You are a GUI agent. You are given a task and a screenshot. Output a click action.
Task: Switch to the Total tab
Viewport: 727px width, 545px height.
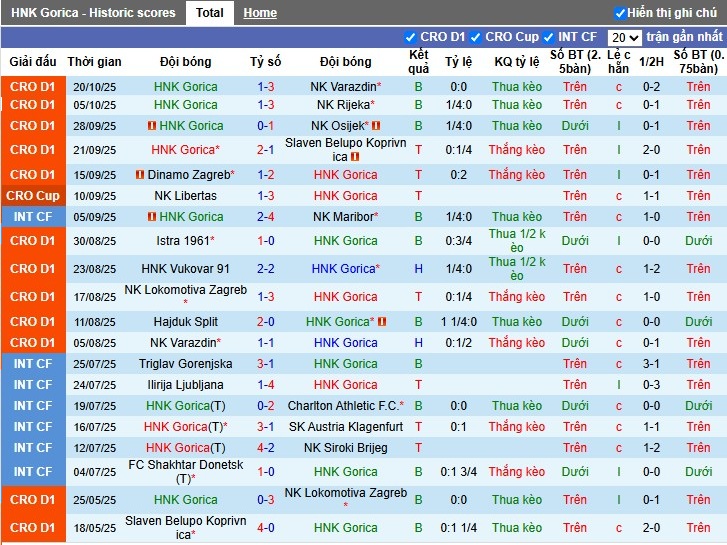click(210, 13)
